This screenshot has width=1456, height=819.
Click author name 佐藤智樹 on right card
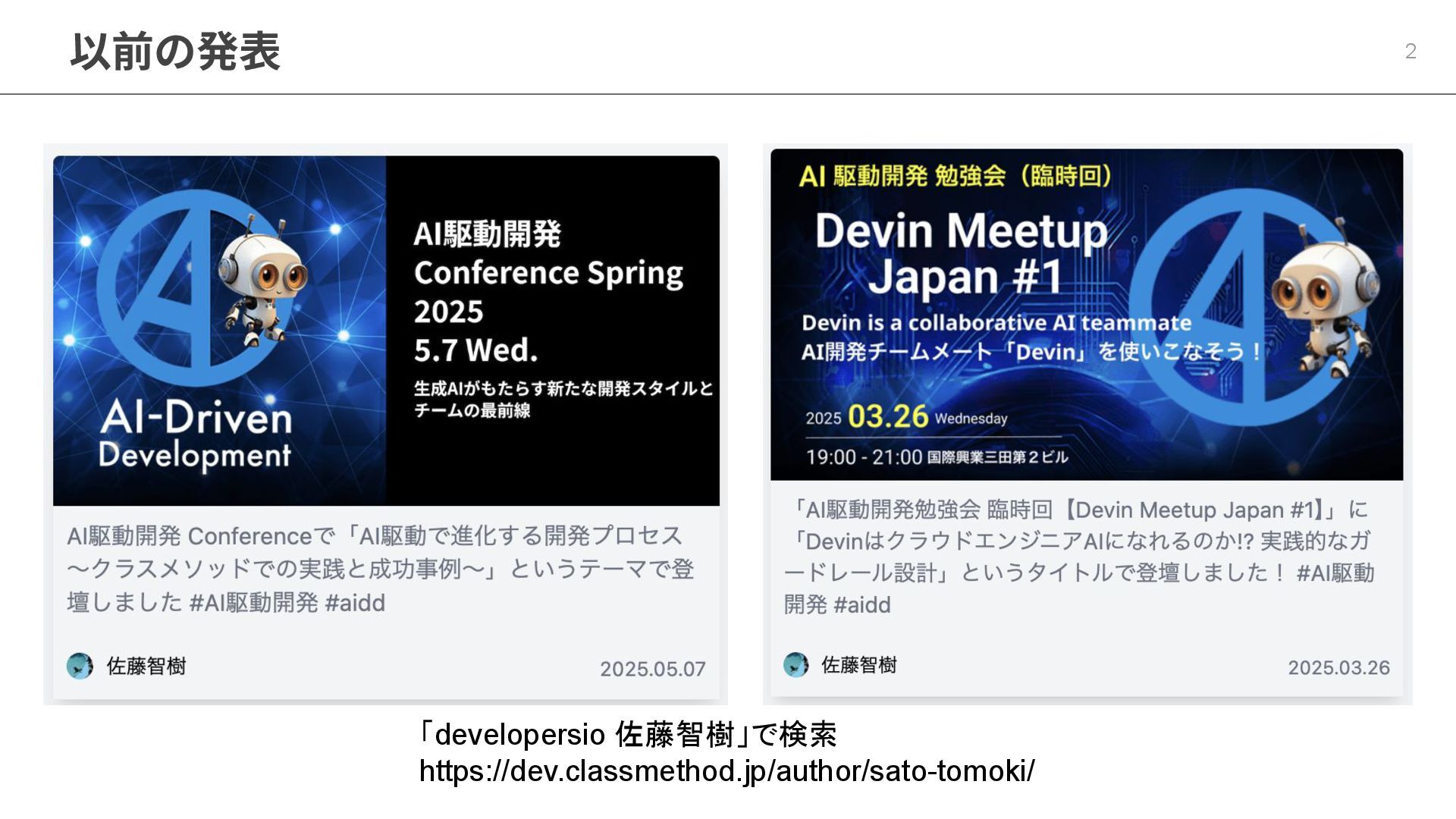tap(859, 665)
